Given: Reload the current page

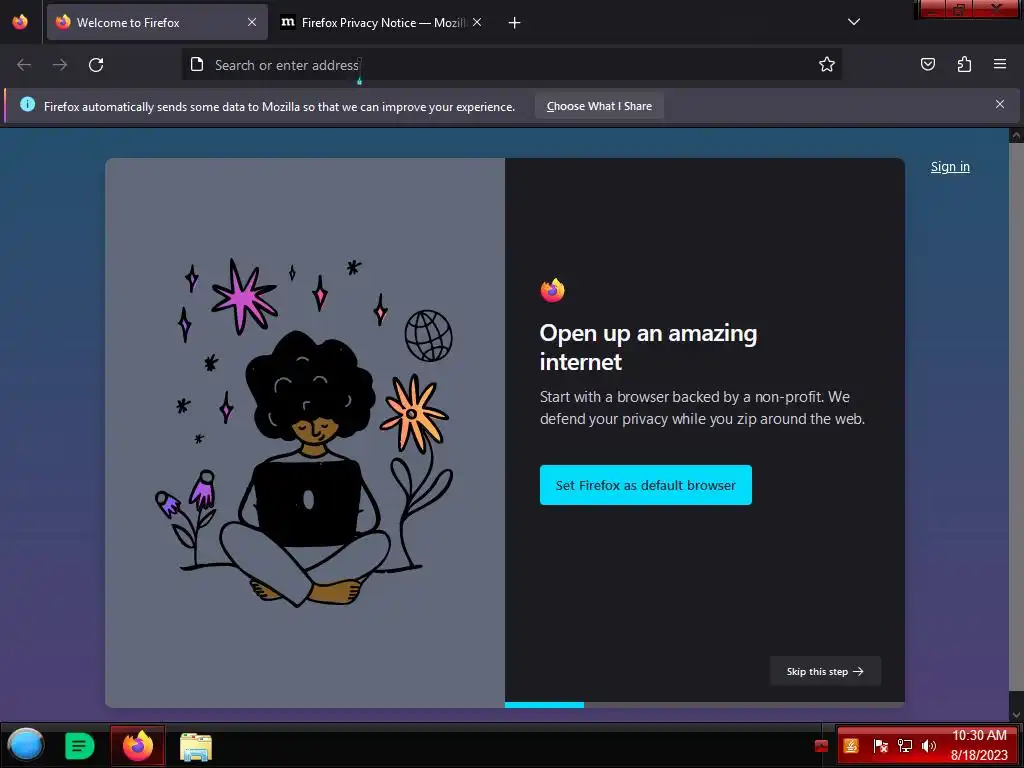Looking at the screenshot, I should [x=96, y=65].
